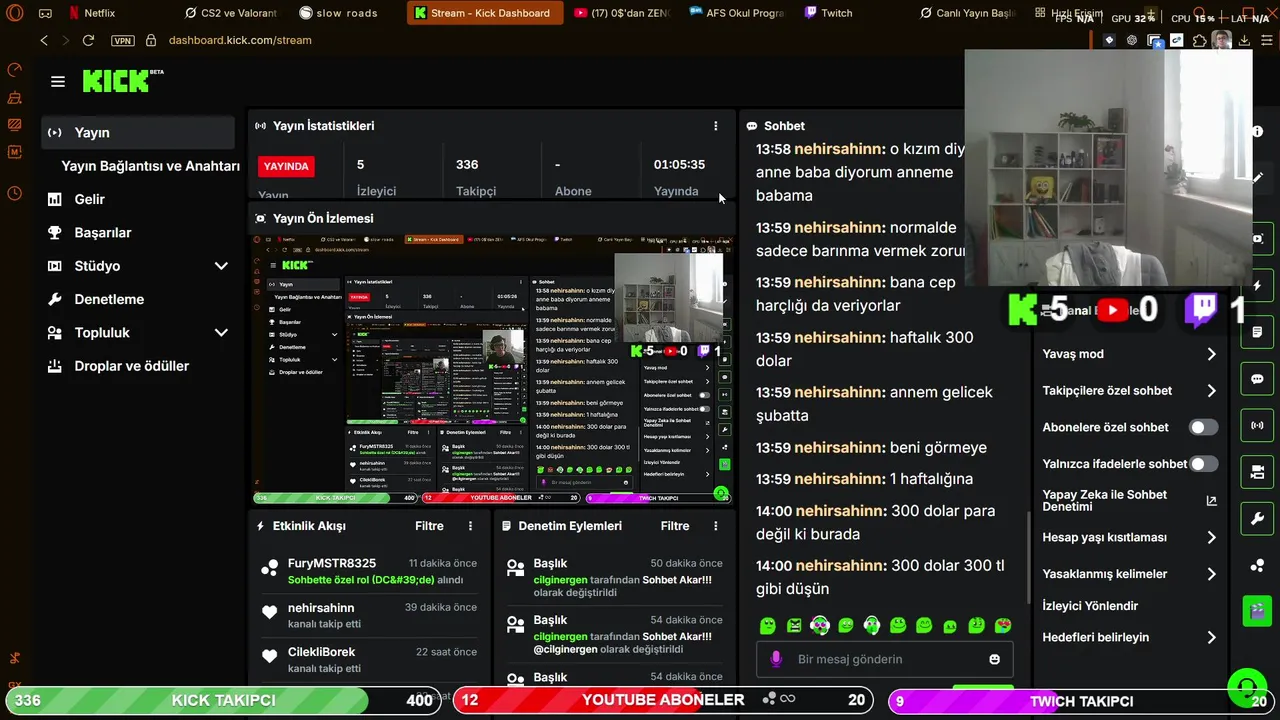1280x720 pixels.
Task: Click username CilekliBorek in activity feed
Action: click(322, 652)
